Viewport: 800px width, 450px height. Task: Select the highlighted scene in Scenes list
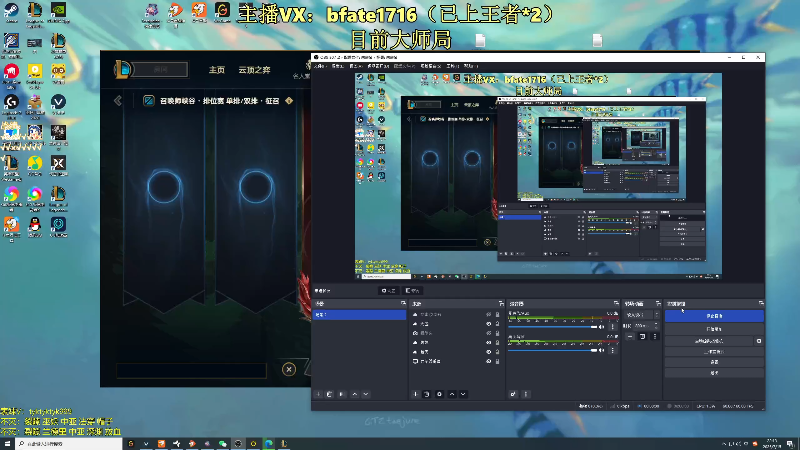(x=359, y=315)
